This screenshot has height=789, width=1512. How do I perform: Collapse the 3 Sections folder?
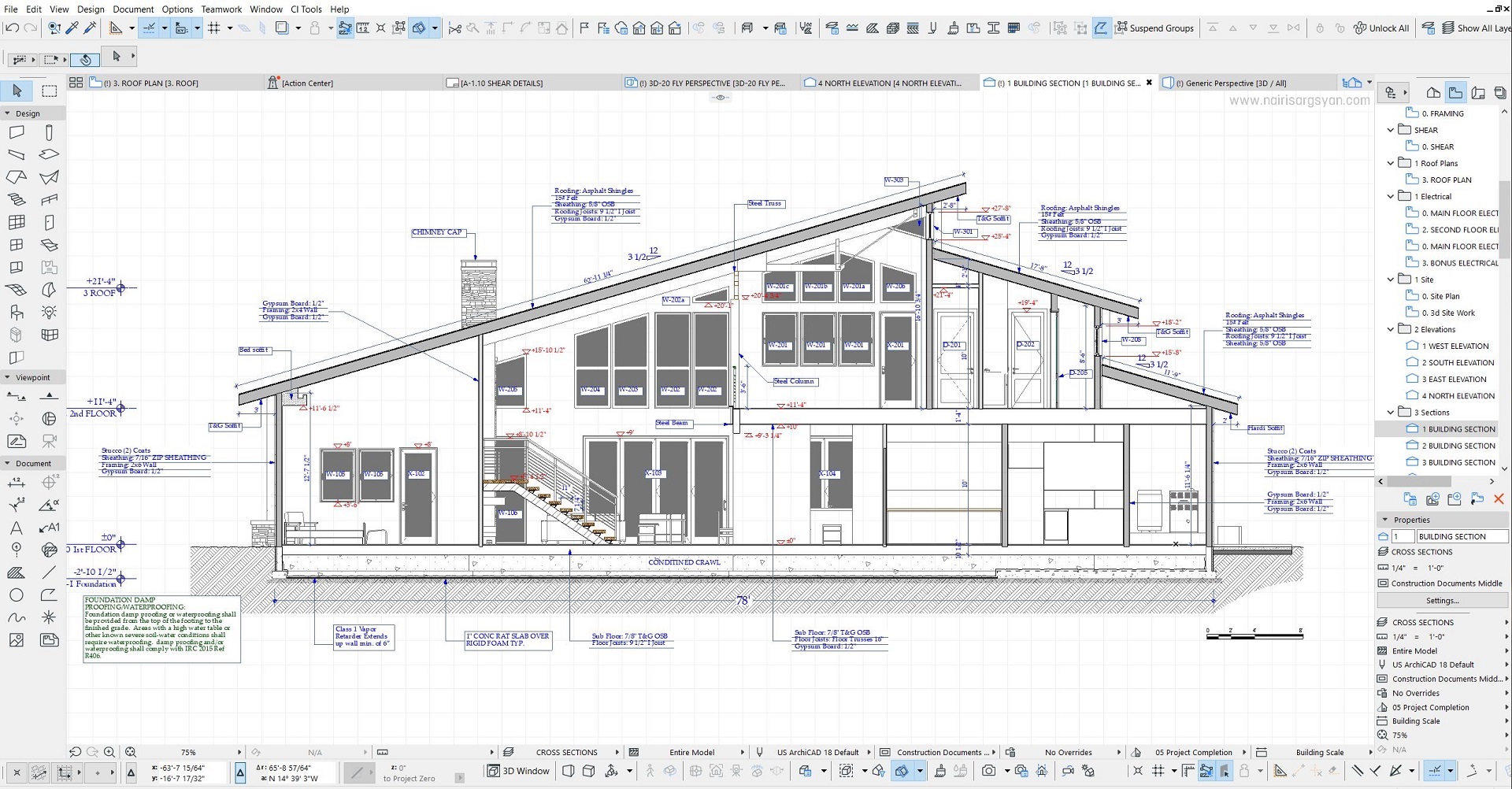tap(1391, 412)
